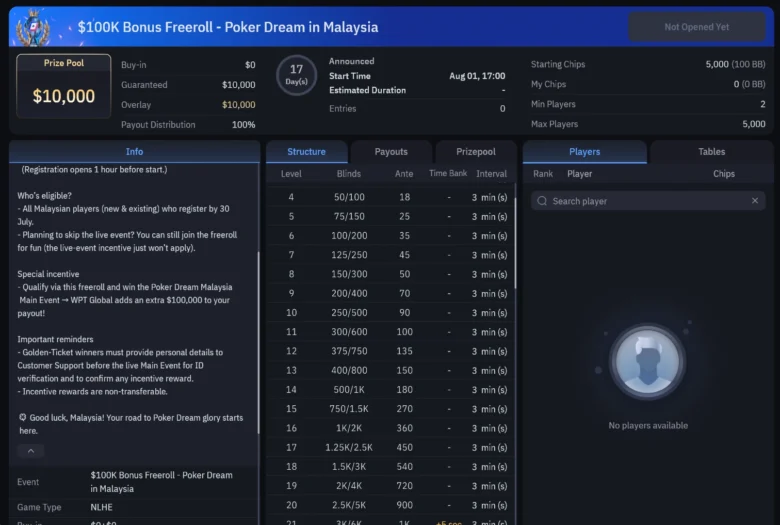Click the Not Opened Yet button
780x525 pixels.
coord(696,27)
